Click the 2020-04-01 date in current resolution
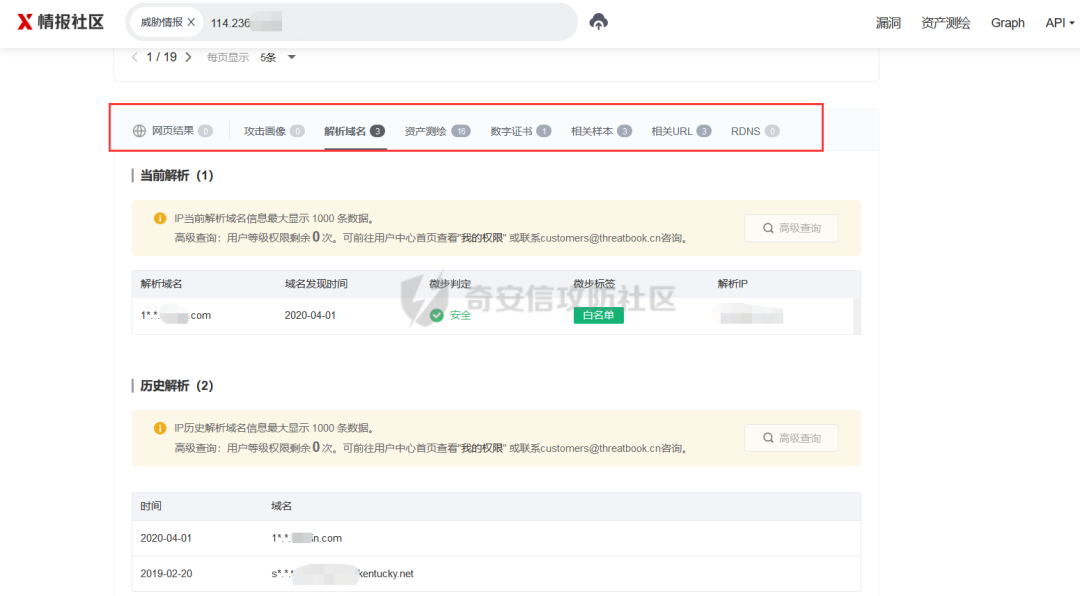The image size is (1080, 596). pos(310,316)
